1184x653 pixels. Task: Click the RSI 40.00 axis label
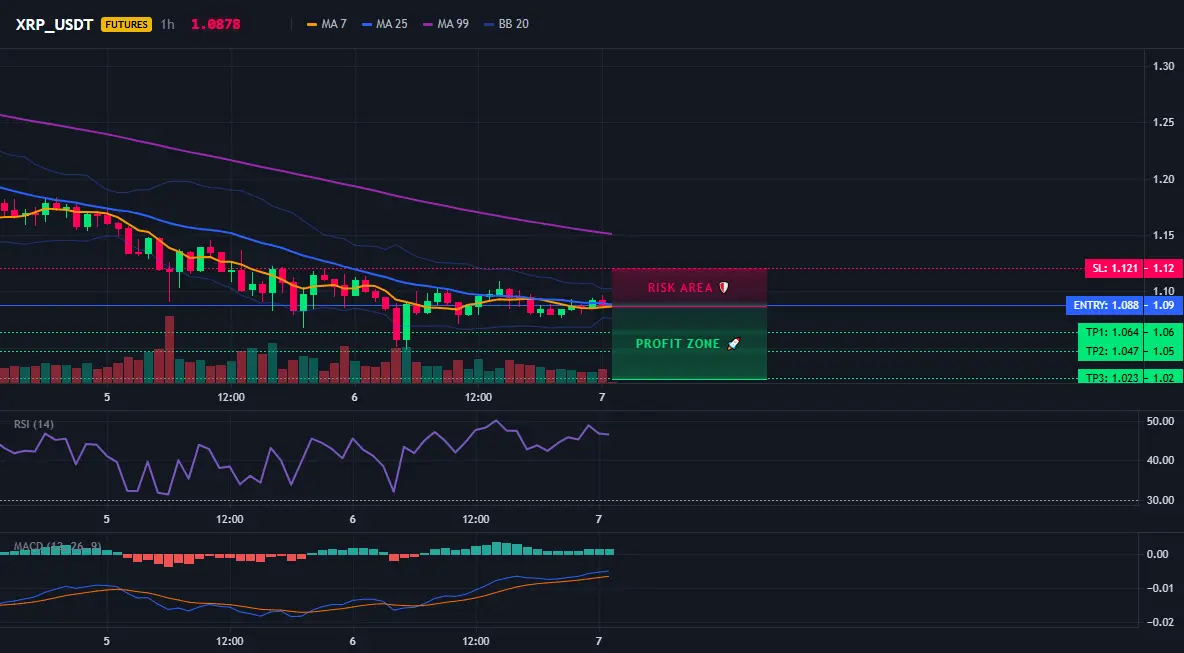(x=1160, y=460)
